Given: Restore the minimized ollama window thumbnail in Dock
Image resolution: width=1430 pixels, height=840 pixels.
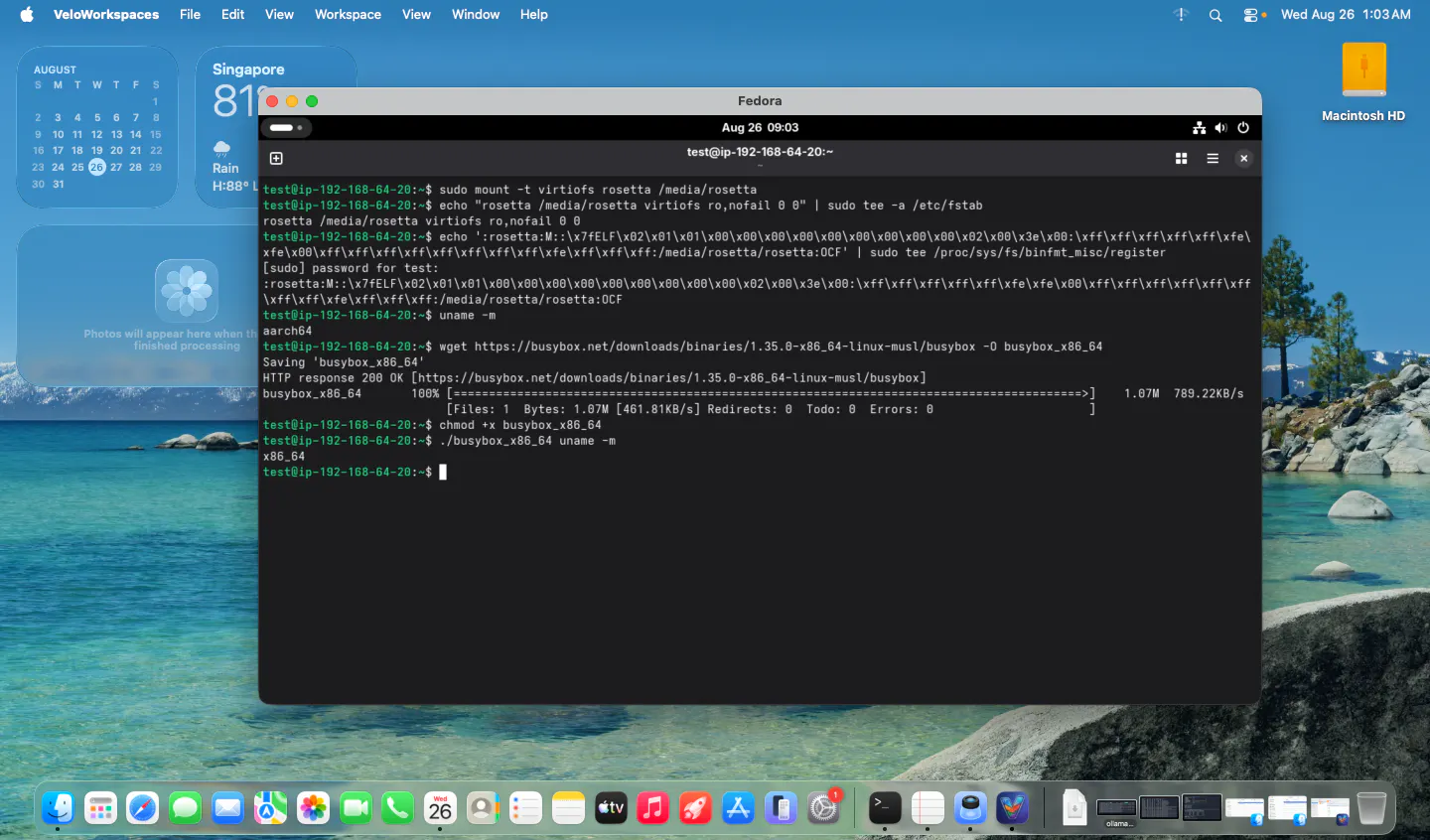Looking at the screenshot, I should pos(1116,809).
